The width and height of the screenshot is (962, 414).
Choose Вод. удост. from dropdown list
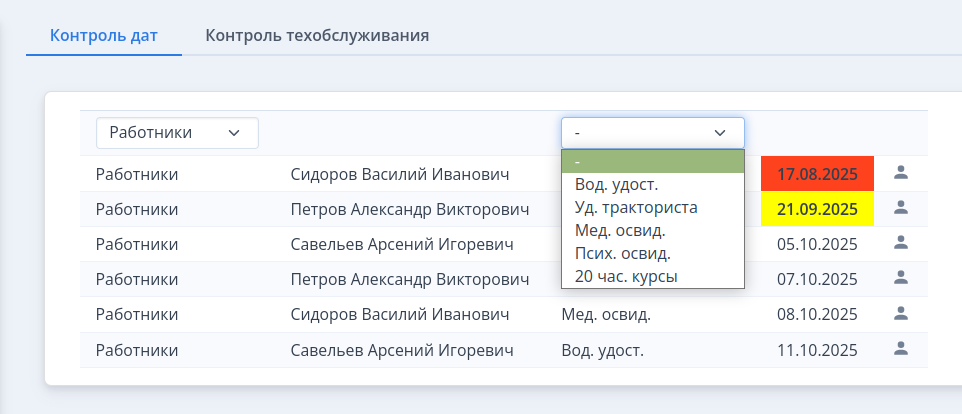(653, 184)
